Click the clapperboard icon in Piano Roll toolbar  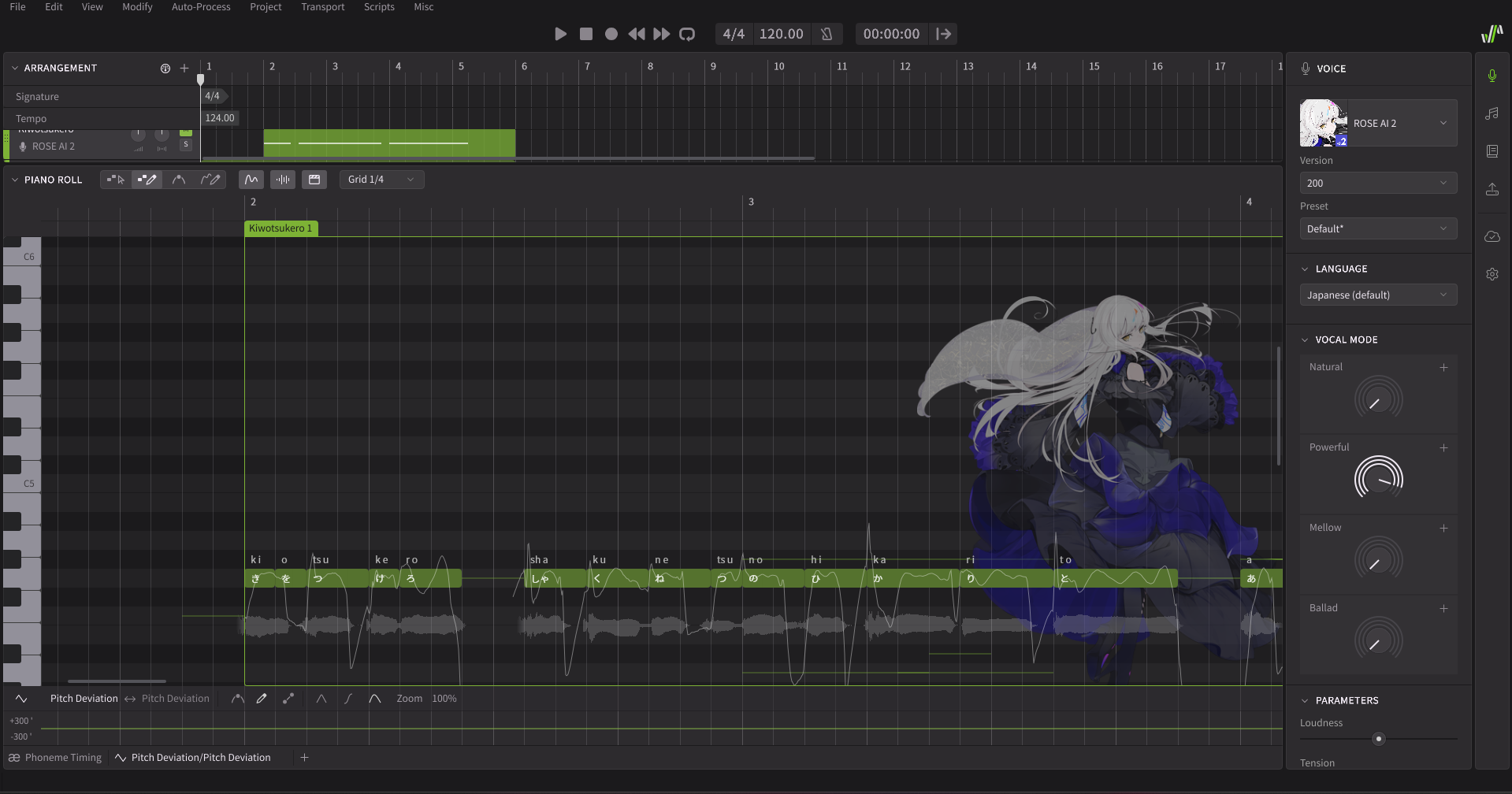click(314, 180)
